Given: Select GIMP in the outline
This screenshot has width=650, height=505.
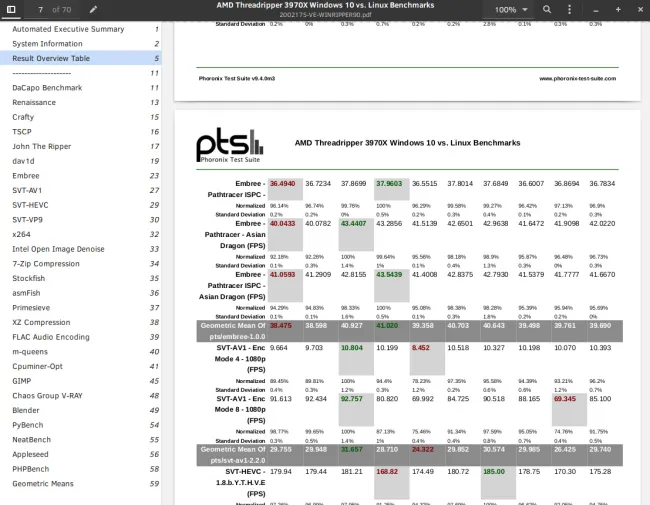Looking at the screenshot, I should pos(80,381).
